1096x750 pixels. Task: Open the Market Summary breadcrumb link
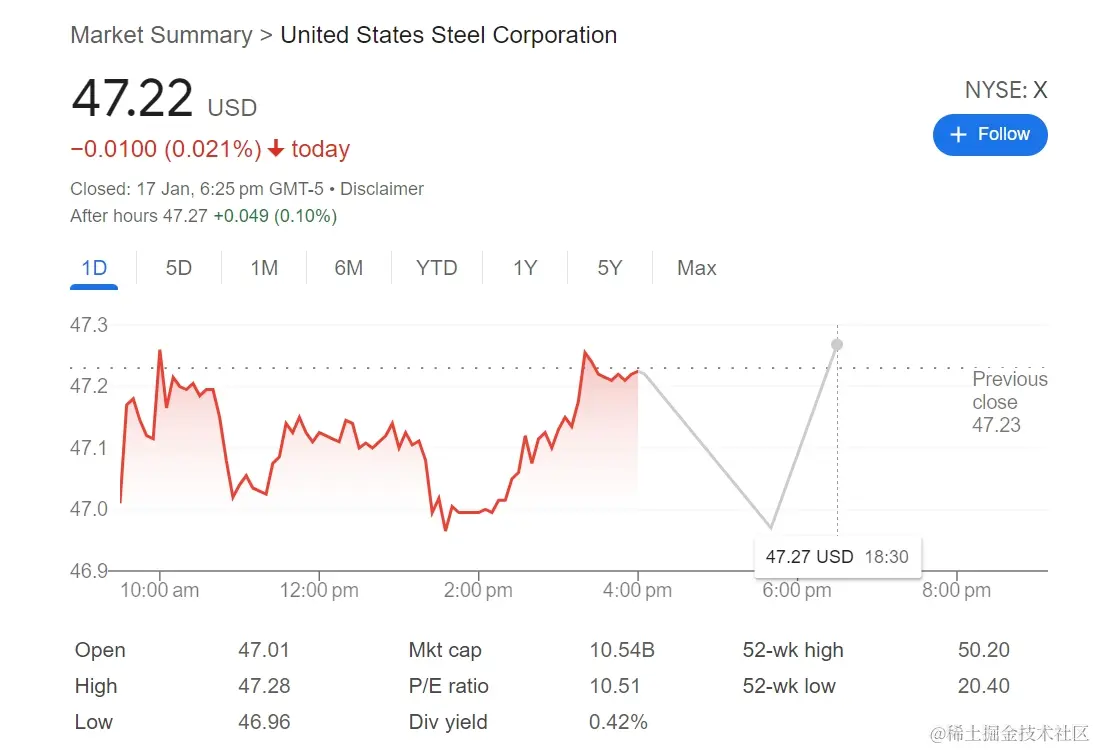click(x=161, y=35)
